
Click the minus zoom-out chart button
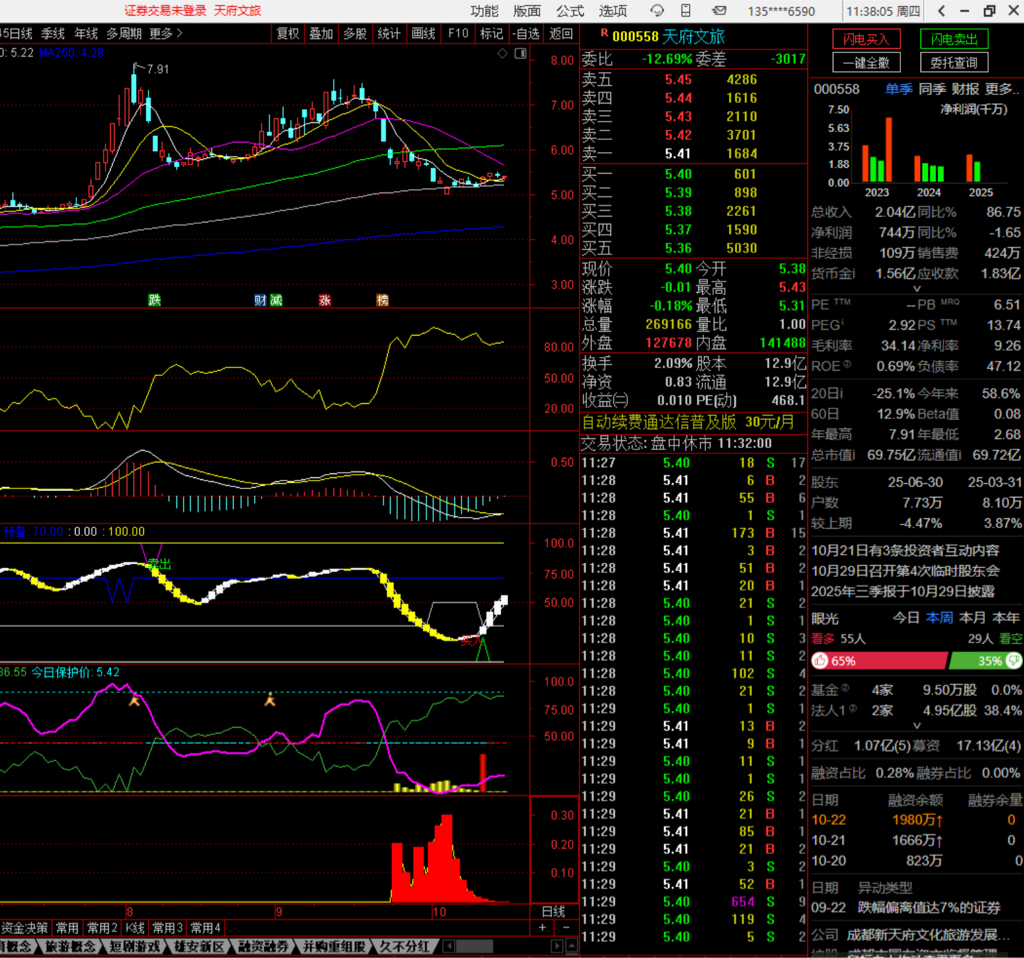coord(566,927)
